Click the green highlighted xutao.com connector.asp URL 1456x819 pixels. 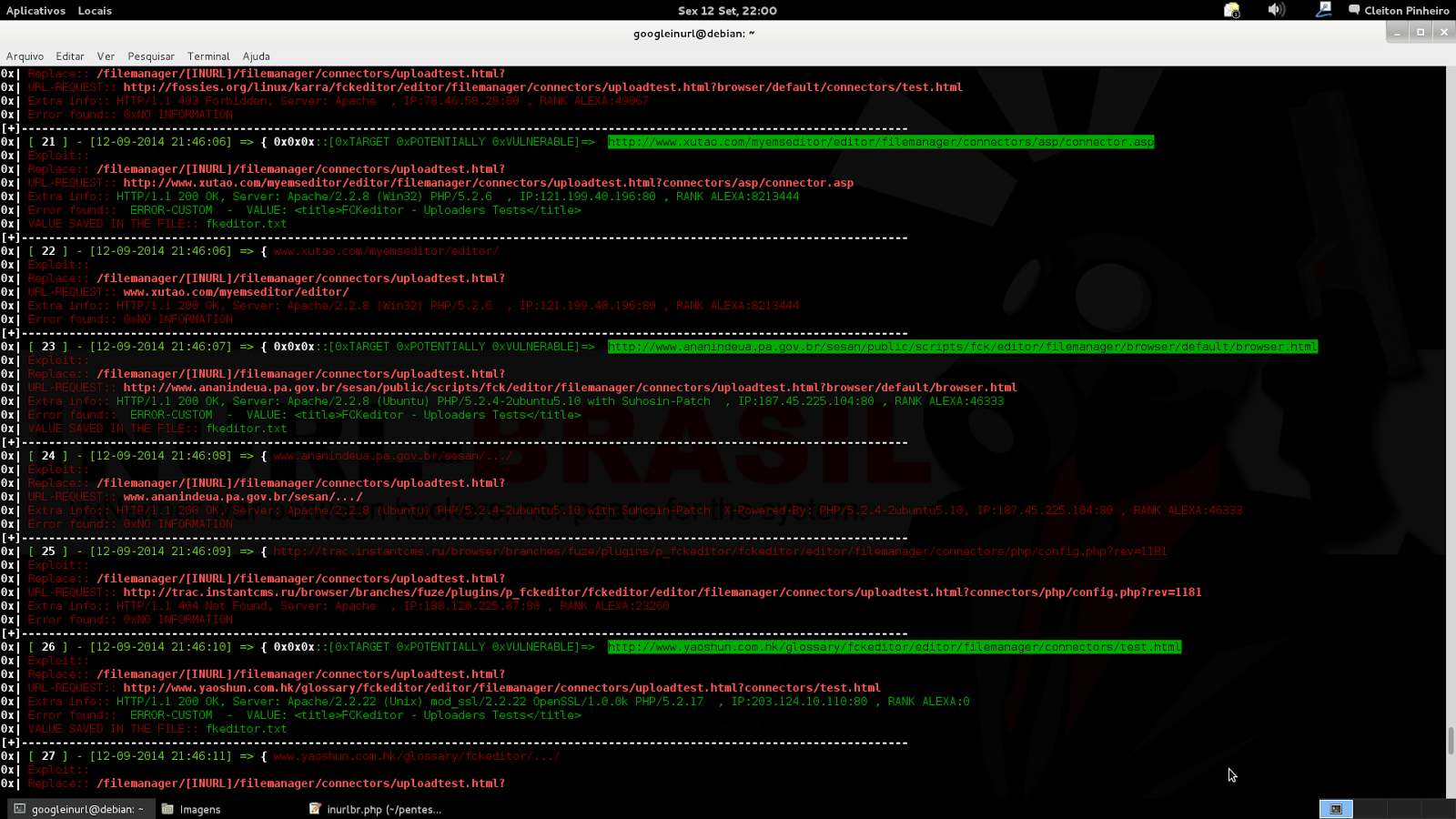pos(881,142)
